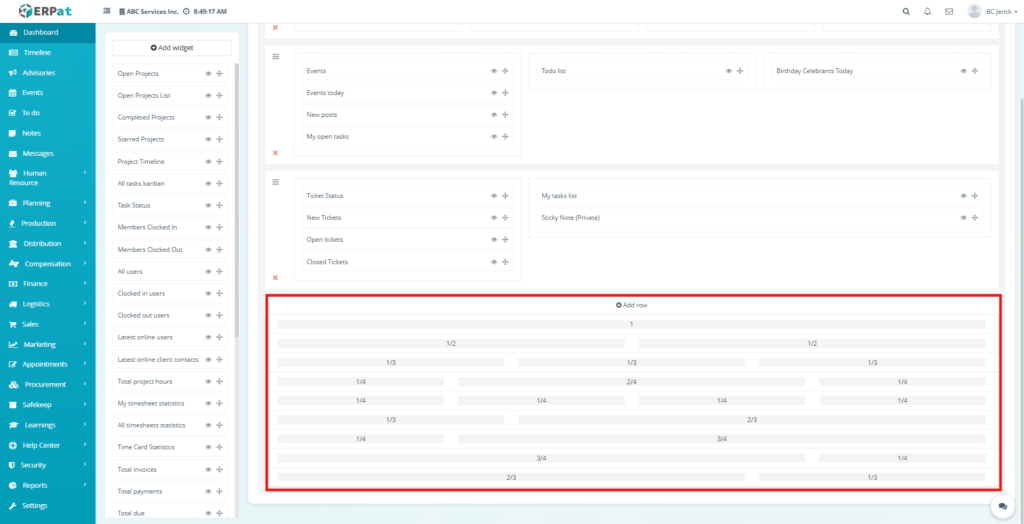Click the move icon for Task Status widget

tap(219, 205)
